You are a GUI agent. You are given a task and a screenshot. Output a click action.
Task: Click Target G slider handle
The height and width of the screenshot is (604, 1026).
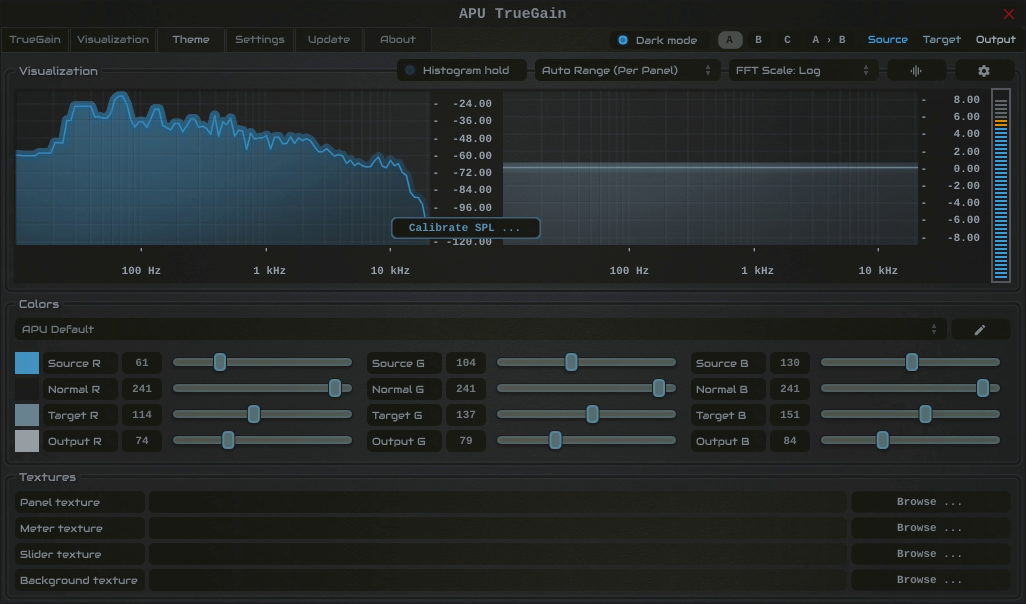click(x=592, y=414)
